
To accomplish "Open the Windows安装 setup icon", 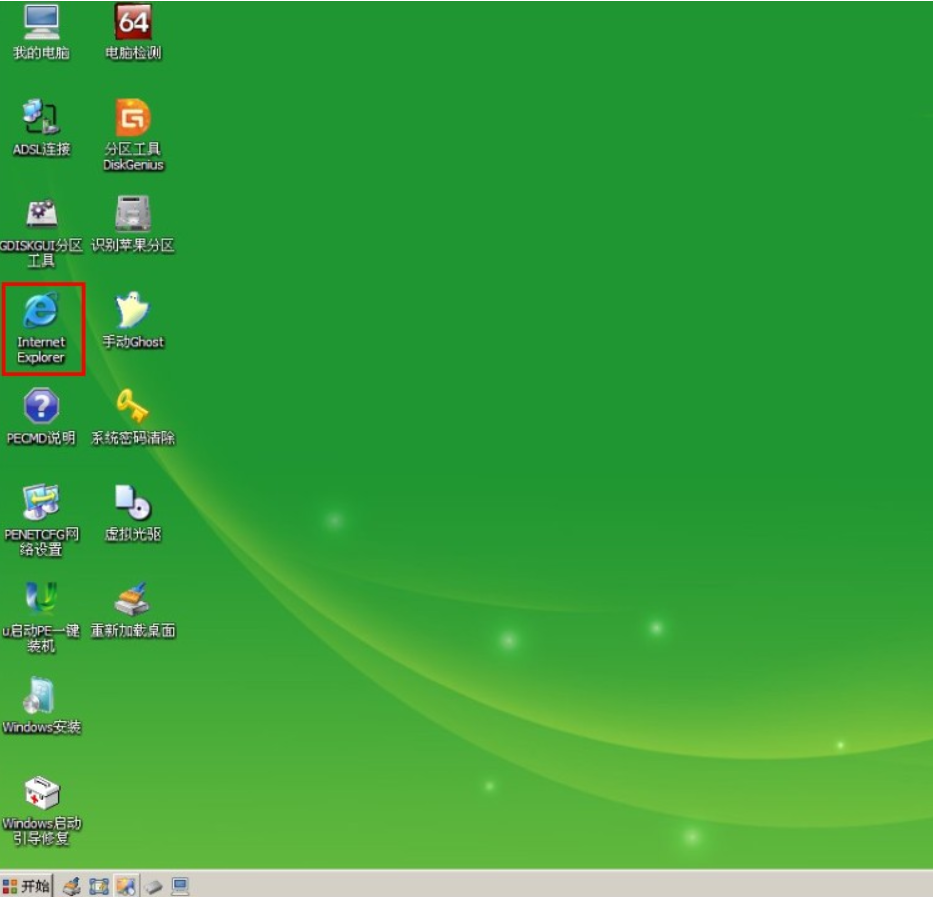I will [x=41, y=696].
